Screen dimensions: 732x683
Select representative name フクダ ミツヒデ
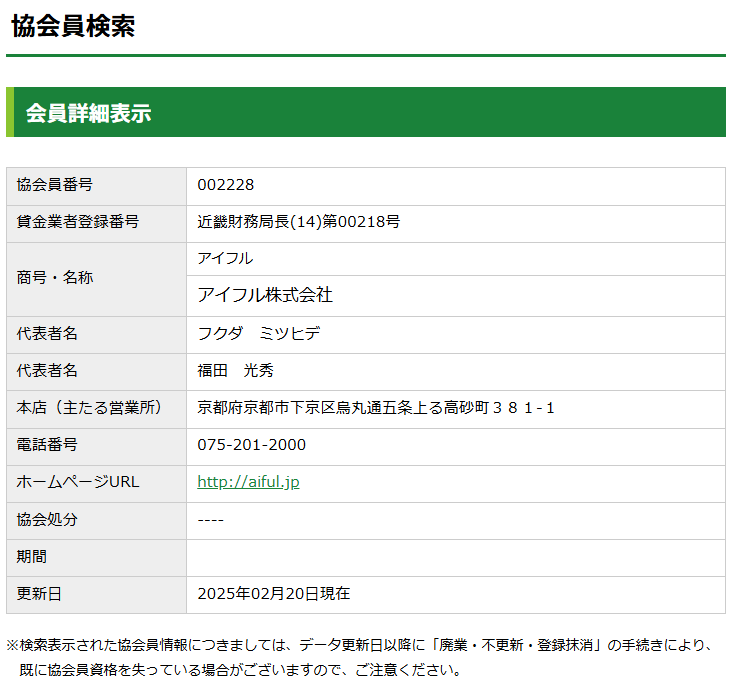pos(259,334)
